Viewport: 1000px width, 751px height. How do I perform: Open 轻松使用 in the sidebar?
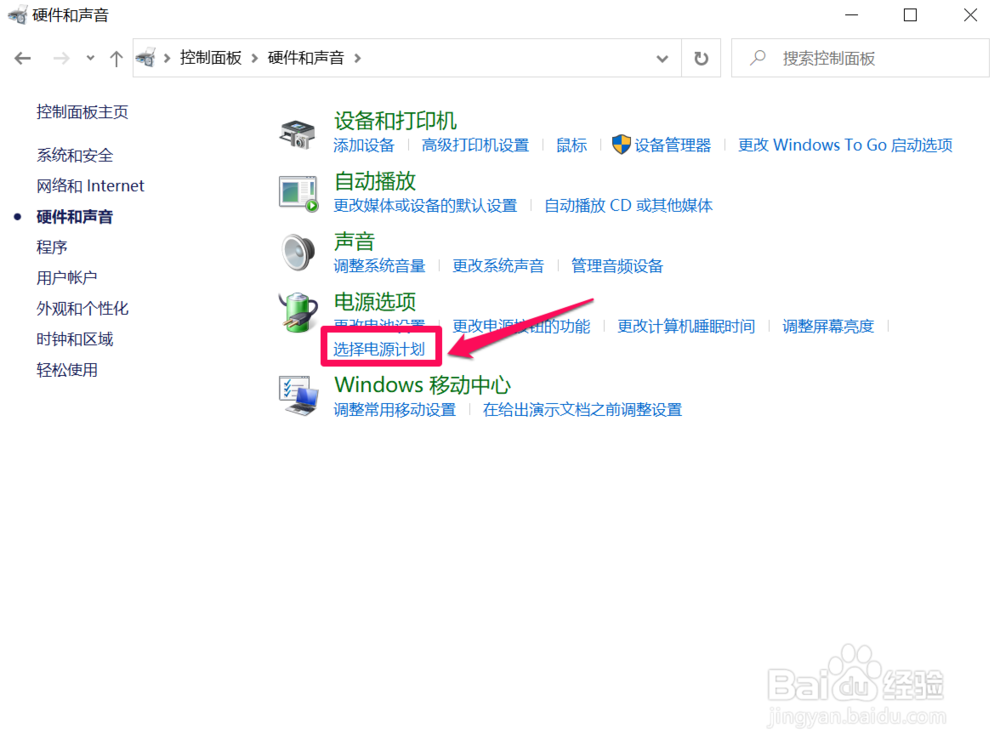tap(67, 370)
